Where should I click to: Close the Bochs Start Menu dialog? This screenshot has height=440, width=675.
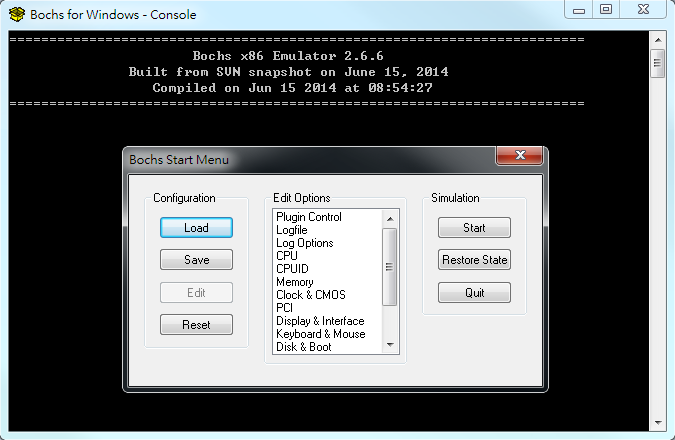click(x=520, y=155)
